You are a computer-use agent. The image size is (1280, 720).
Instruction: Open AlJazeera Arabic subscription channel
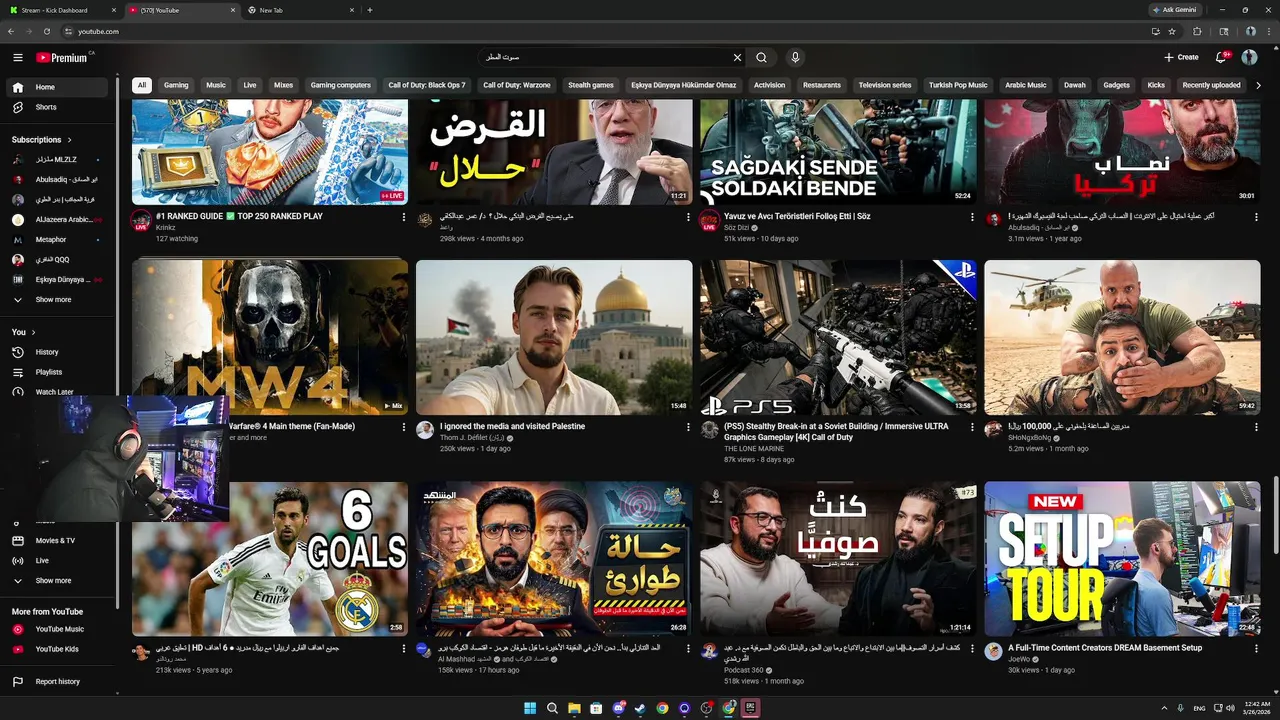pyautogui.click(x=58, y=220)
